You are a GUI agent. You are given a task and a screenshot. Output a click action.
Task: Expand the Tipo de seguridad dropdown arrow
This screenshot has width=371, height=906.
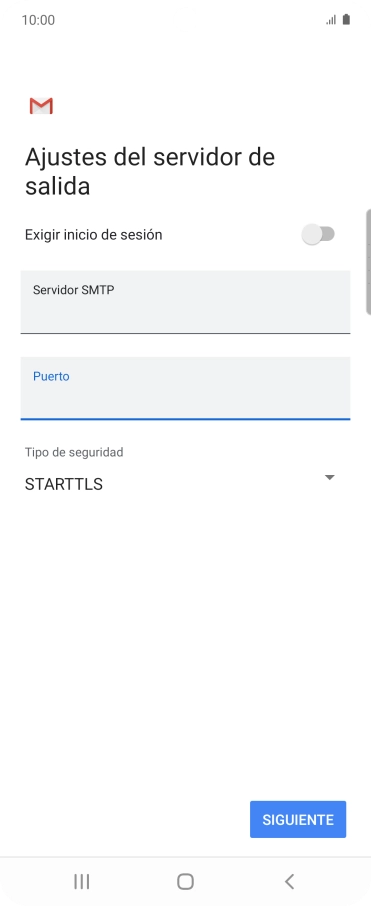329,477
